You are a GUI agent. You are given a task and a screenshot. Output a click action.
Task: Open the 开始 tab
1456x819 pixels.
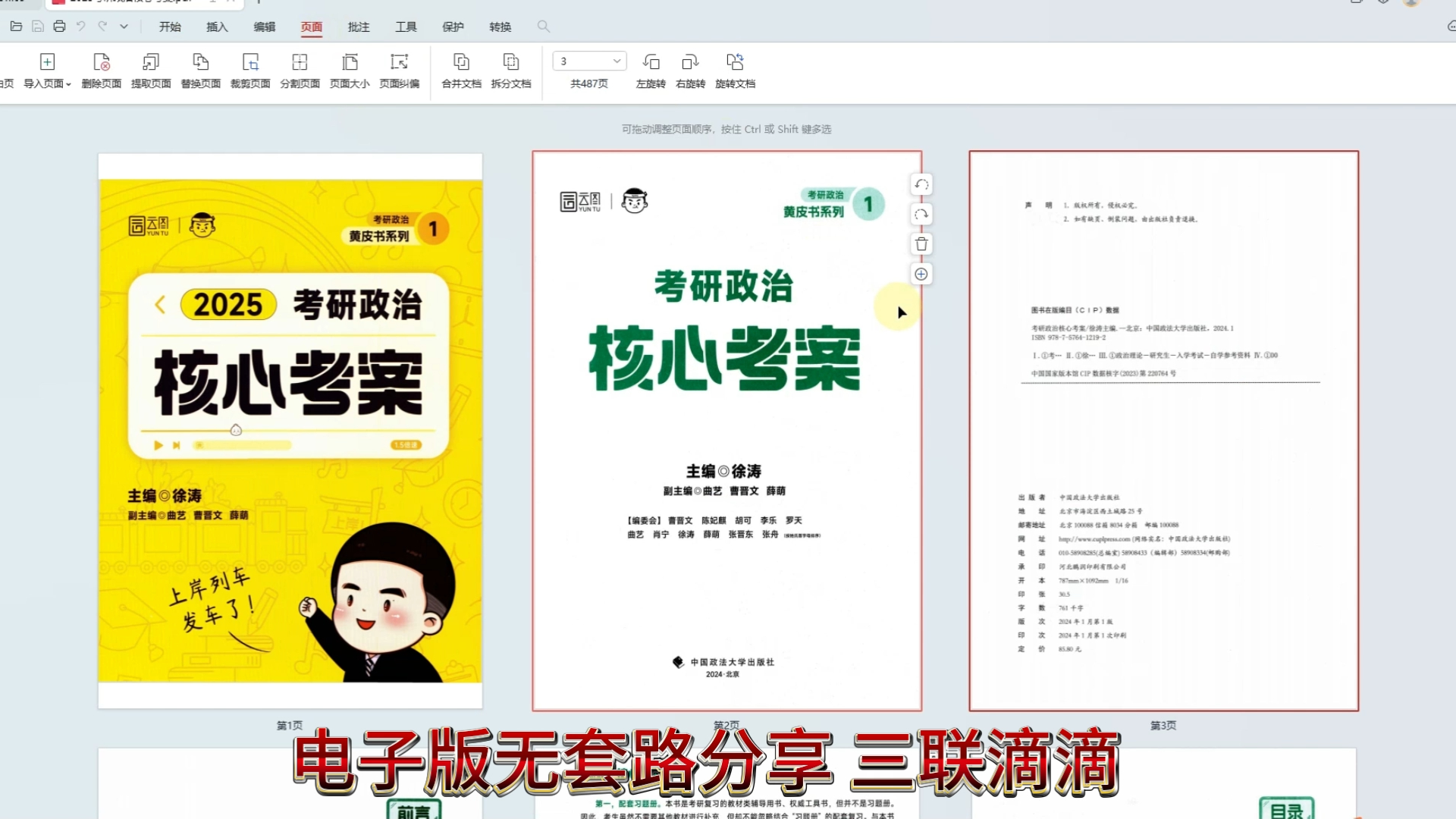tap(170, 27)
